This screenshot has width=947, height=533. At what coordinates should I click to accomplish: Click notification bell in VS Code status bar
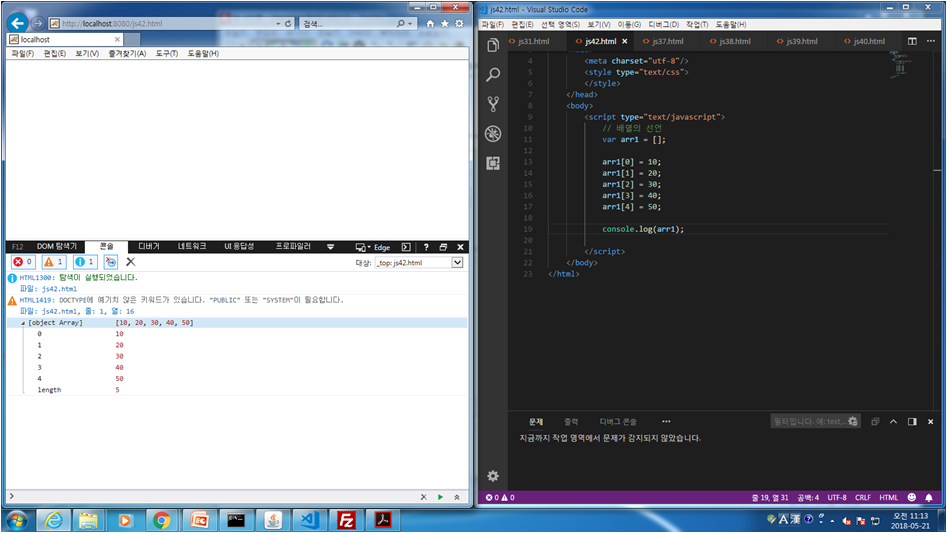click(x=929, y=498)
